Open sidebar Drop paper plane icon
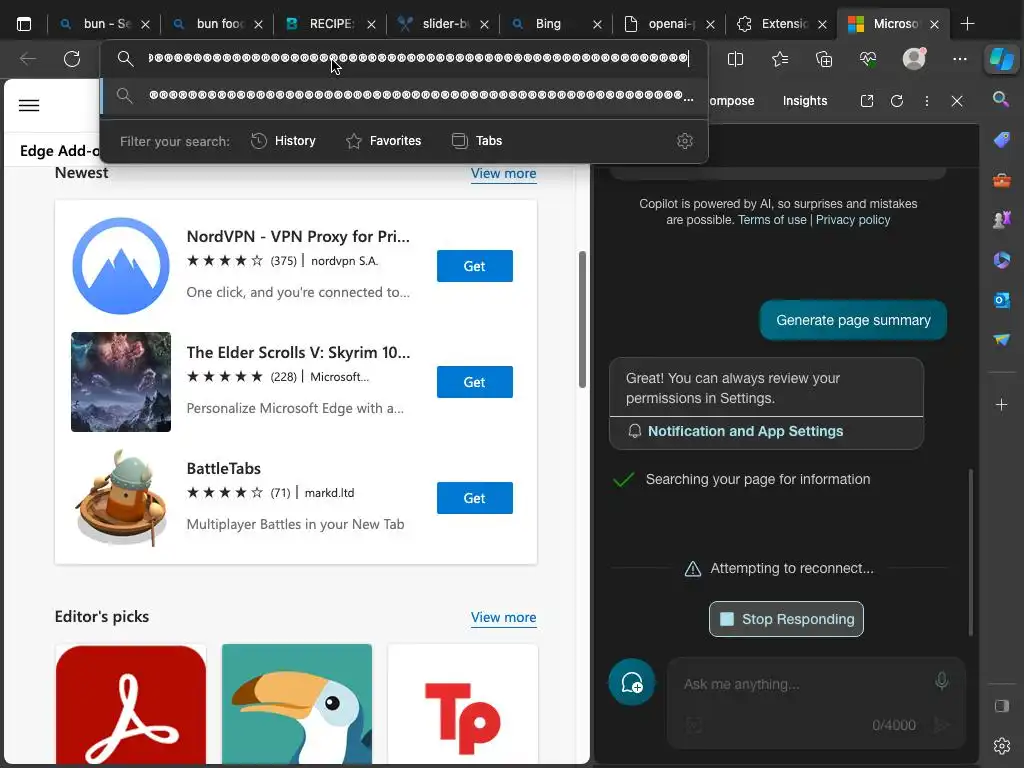The width and height of the screenshot is (1024, 768). pos(1002,340)
